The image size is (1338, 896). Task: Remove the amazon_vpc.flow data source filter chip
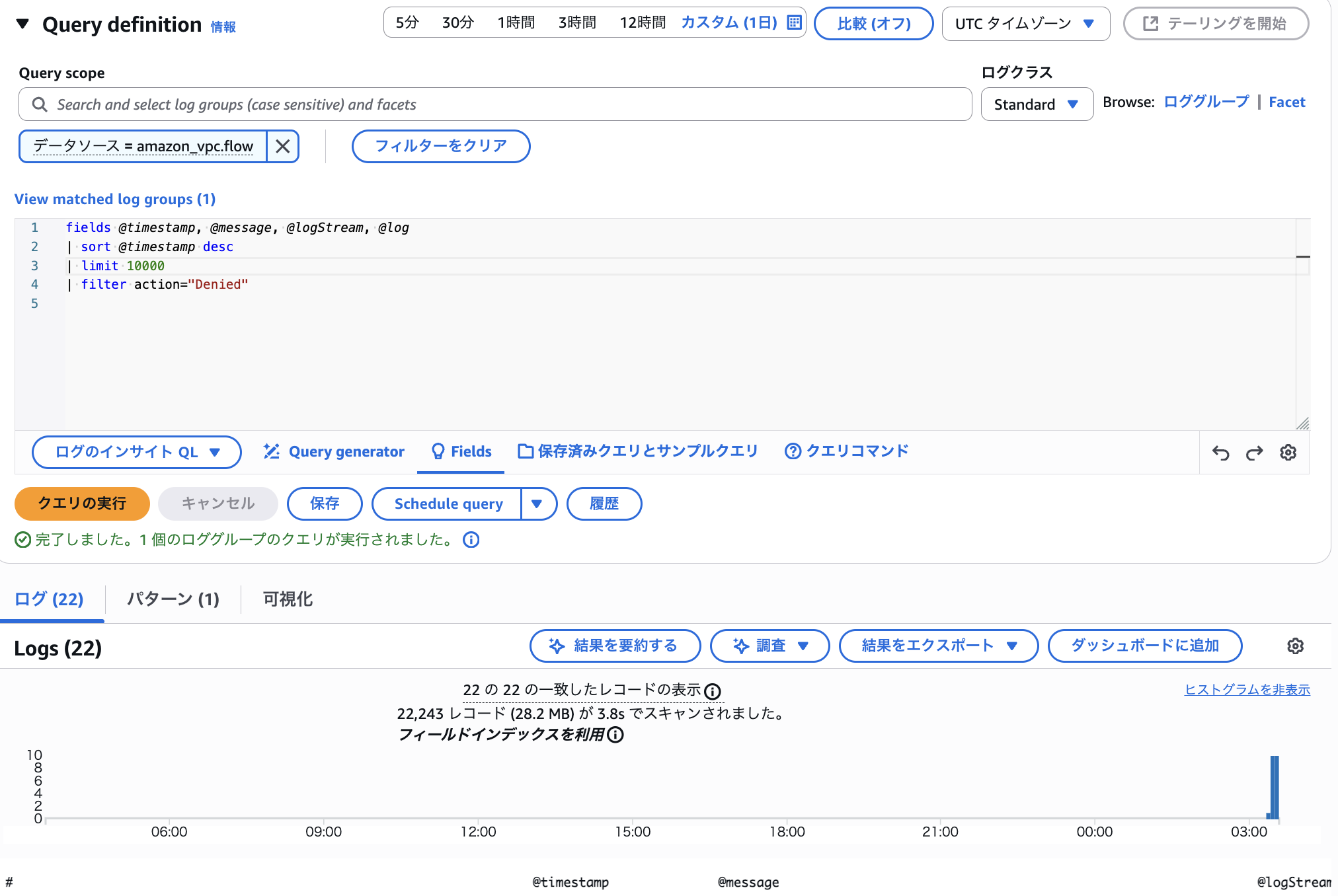tap(283, 146)
